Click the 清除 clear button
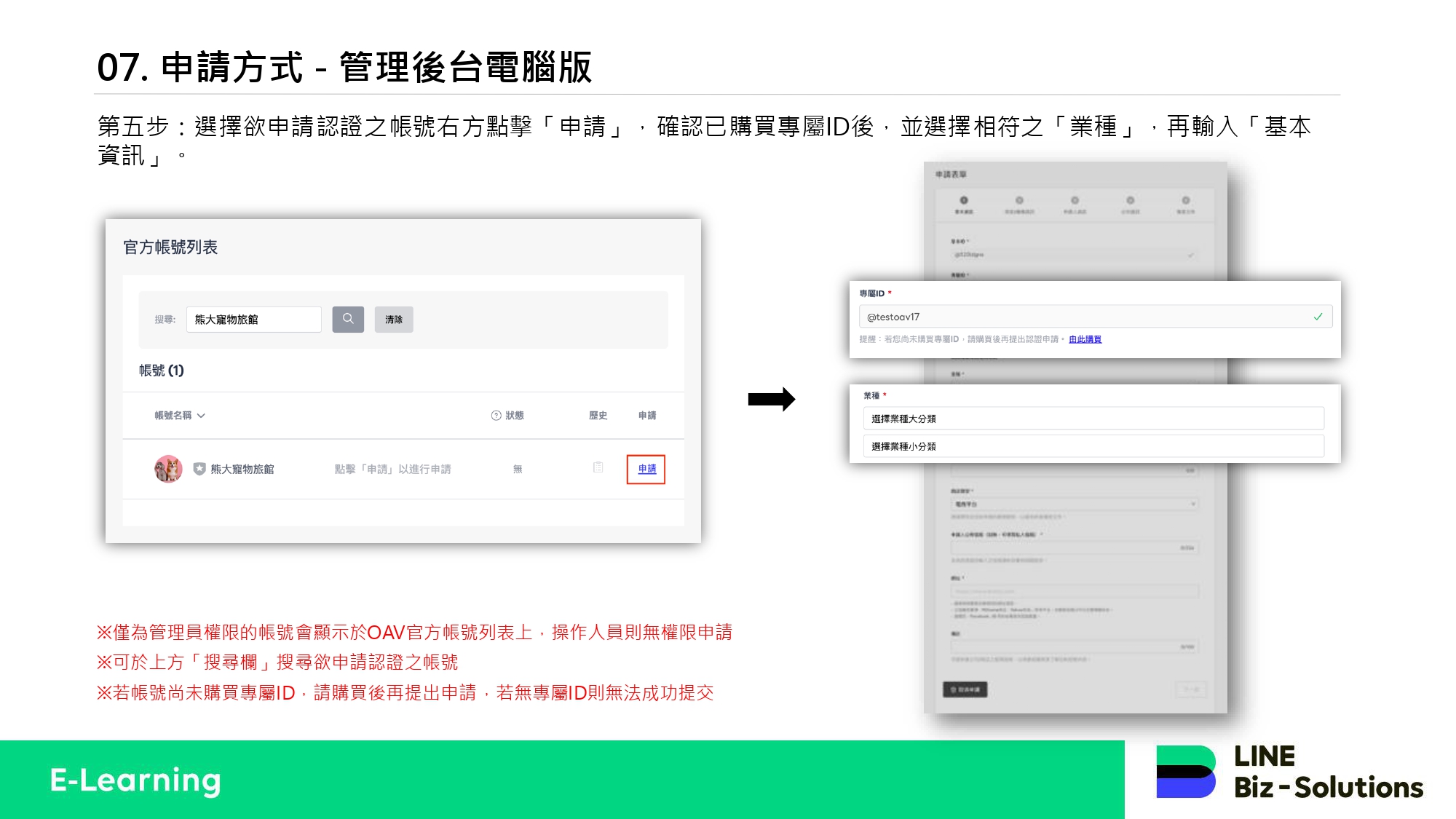Image resolution: width=1456 pixels, height=819 pixels. (394, 320)
